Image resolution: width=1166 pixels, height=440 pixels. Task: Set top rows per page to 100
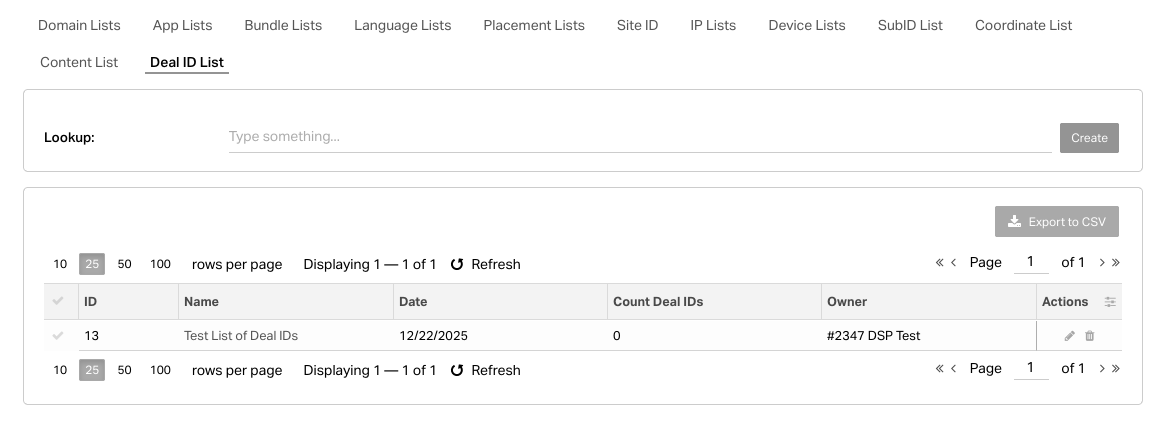click(160, 265)
